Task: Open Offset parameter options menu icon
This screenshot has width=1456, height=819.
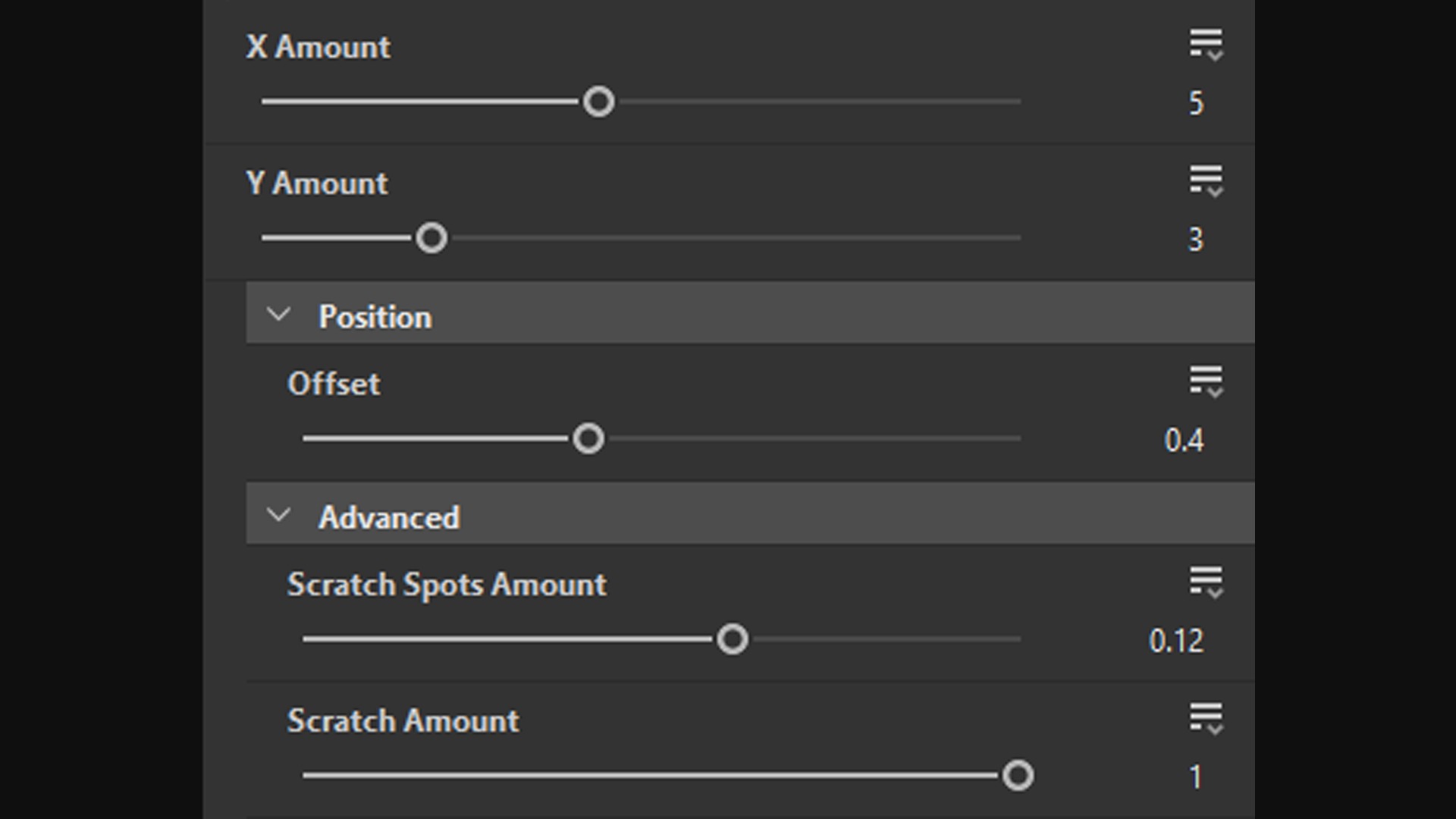Action: pyautogui.click(x=1205, y=382)
